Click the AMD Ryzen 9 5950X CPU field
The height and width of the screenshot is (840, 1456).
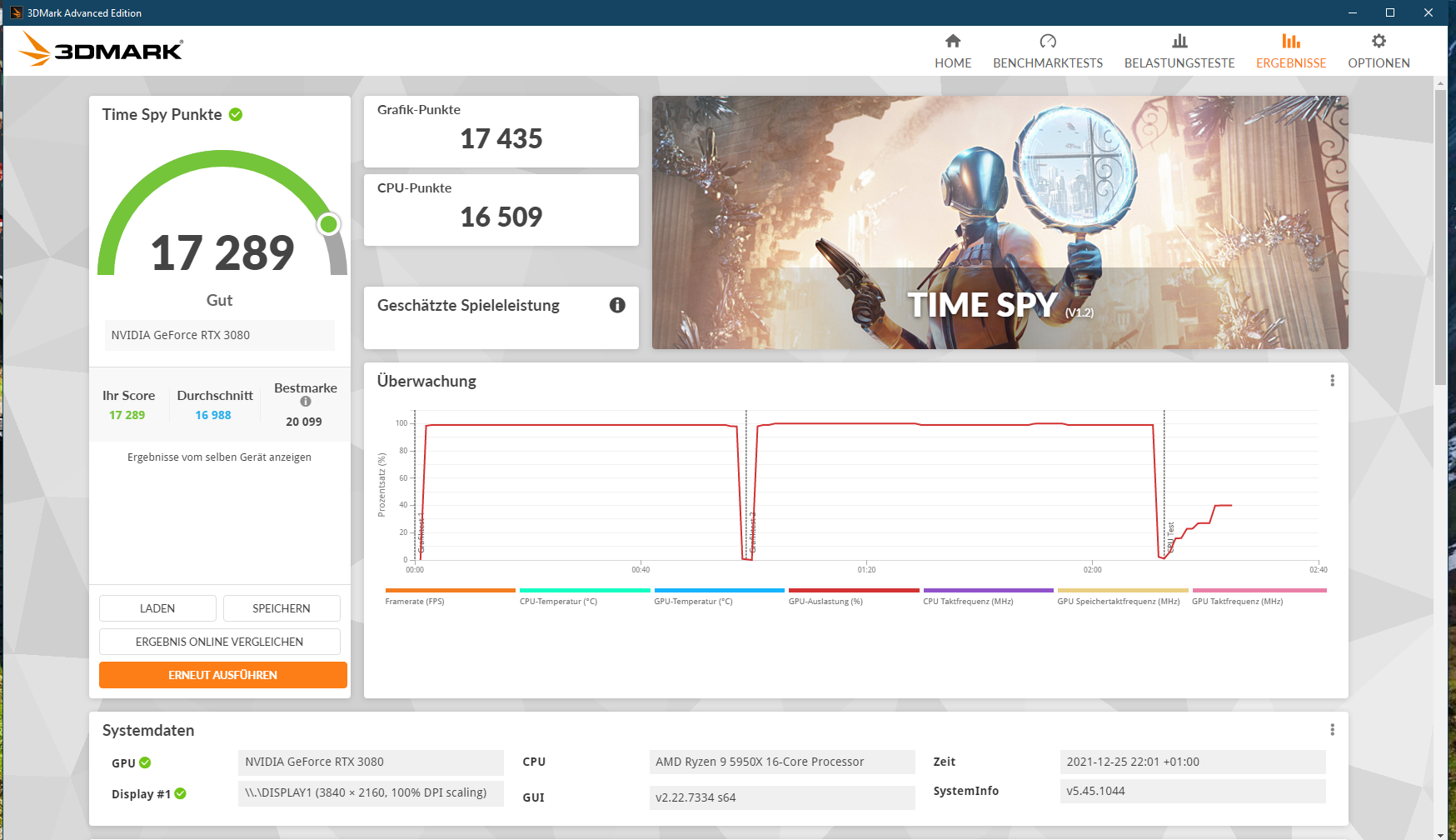[x=782, y=762]
